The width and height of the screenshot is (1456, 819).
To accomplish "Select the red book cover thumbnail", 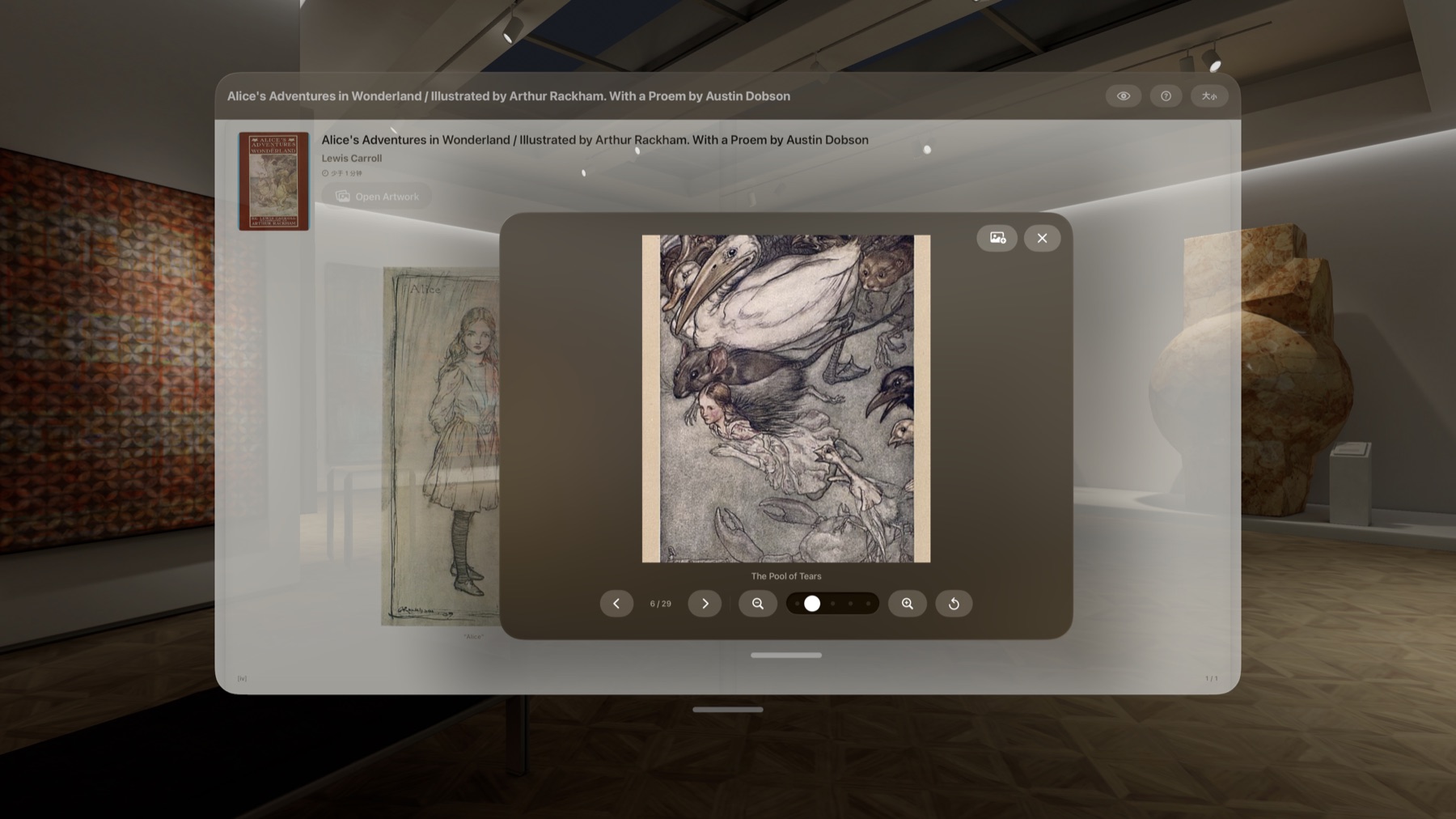I will point(273,181).
